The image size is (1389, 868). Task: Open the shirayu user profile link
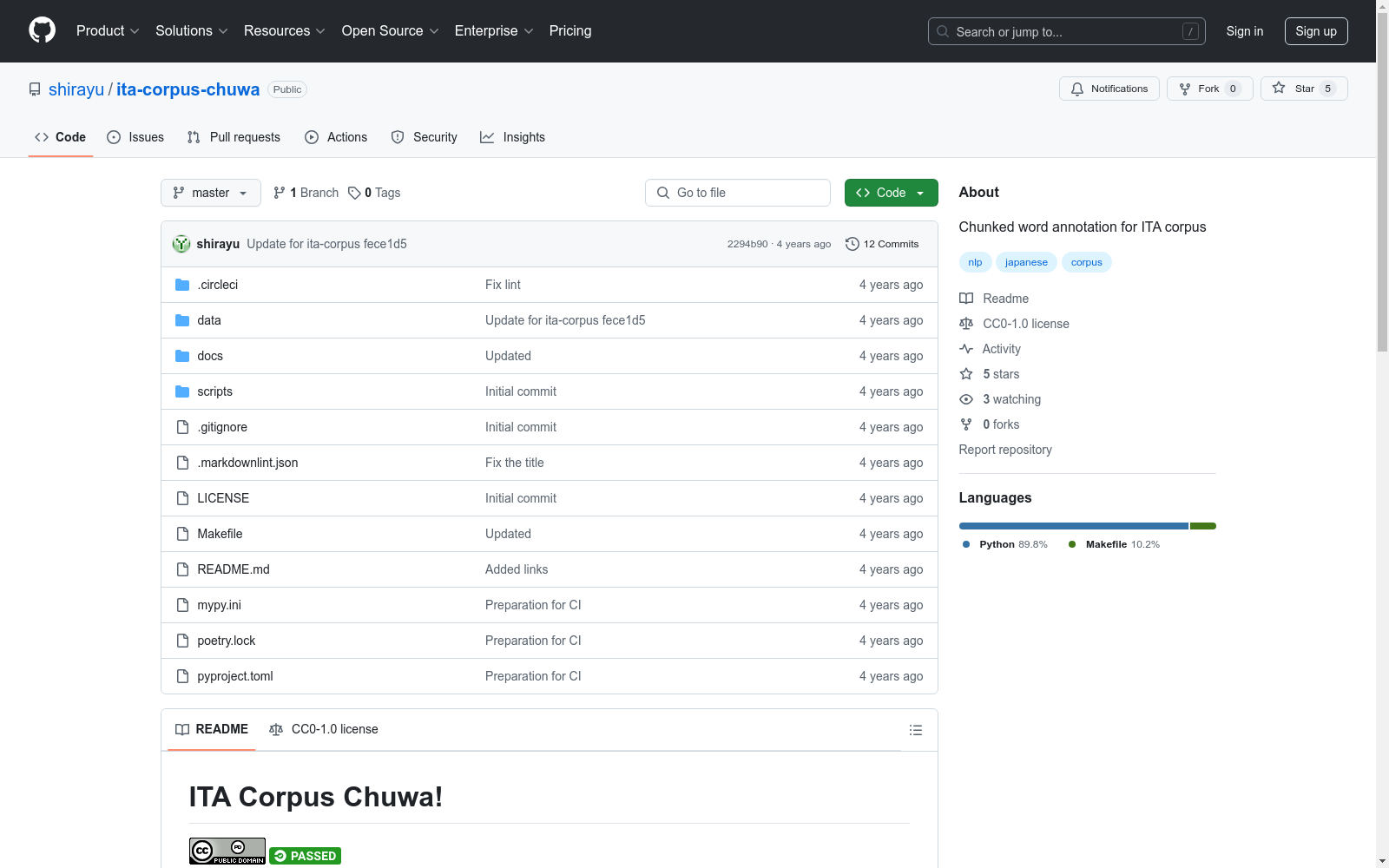click(76, 89)
